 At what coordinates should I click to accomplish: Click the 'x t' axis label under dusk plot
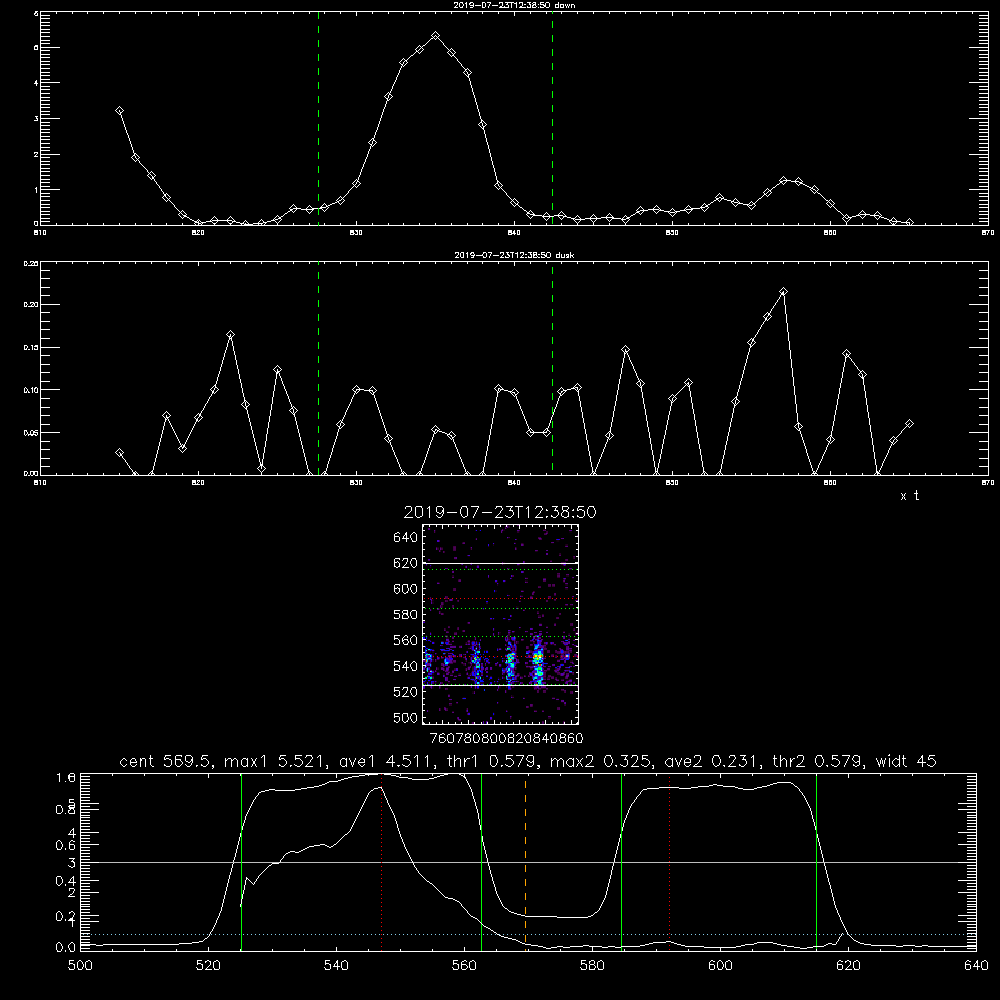coord(909,496)
